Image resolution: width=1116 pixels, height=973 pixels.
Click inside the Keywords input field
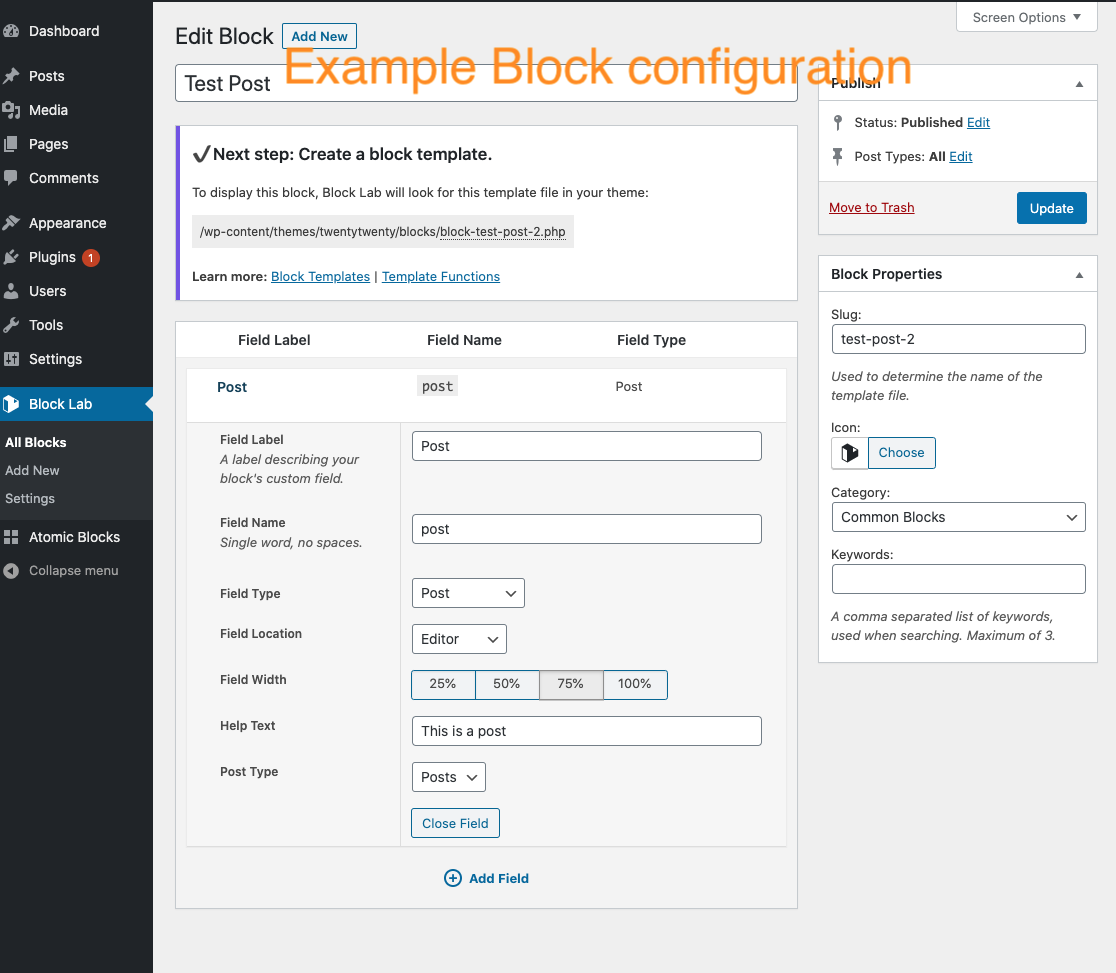coord(957,579)
